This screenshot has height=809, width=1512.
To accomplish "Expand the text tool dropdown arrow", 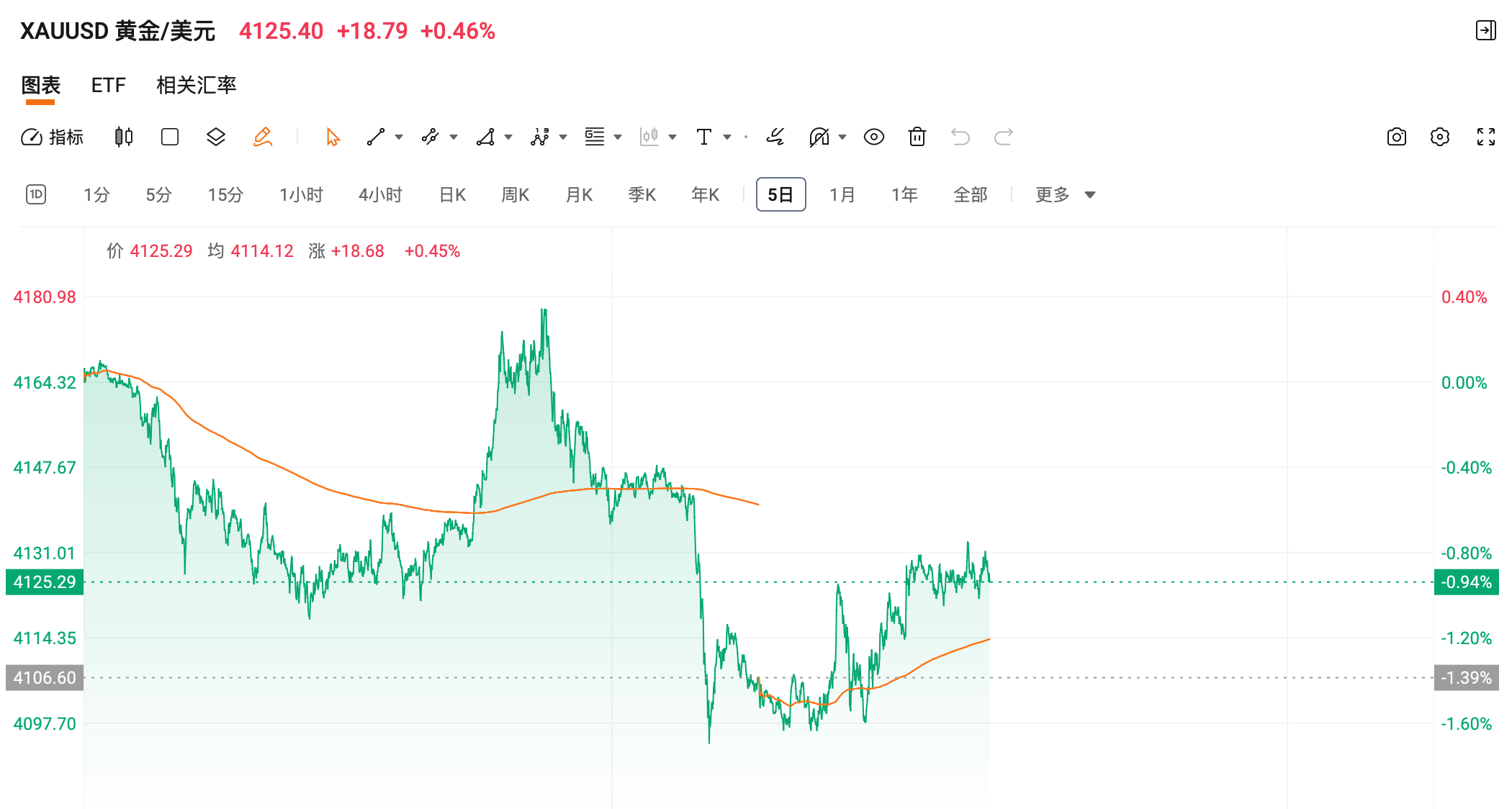I will (727, 137).
